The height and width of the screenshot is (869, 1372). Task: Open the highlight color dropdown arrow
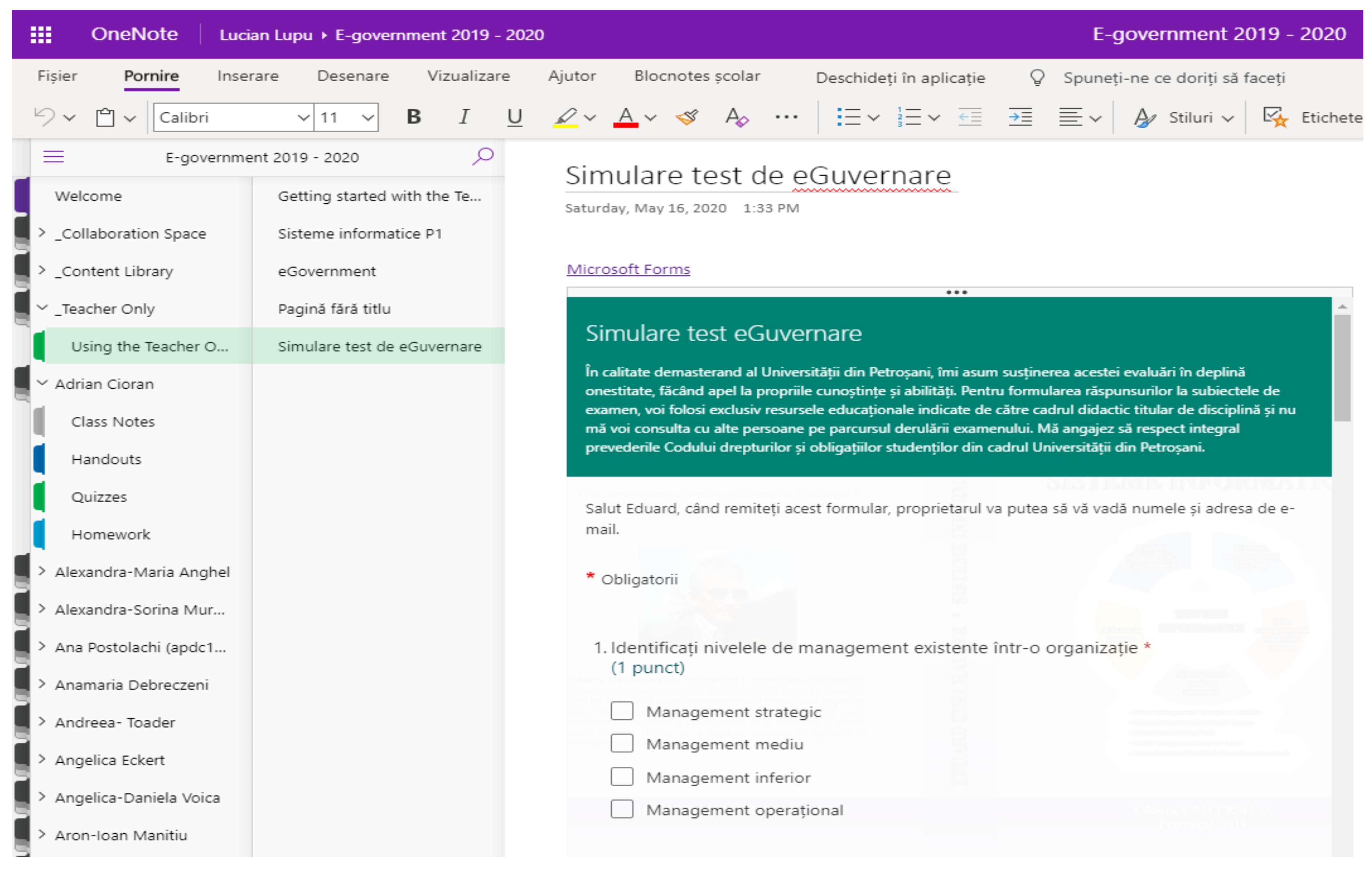click(x=590, y=118)
